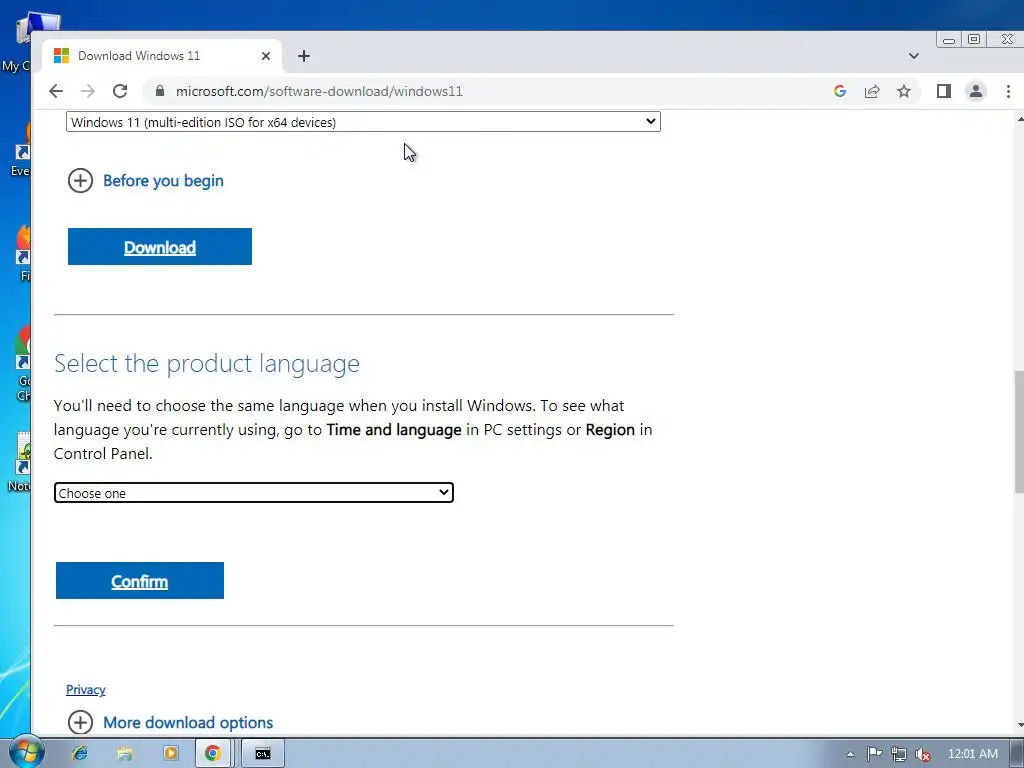Click the 12:01 AM taskbar clock
This screenshot has width=1024, height=768.
coord(972,754)
